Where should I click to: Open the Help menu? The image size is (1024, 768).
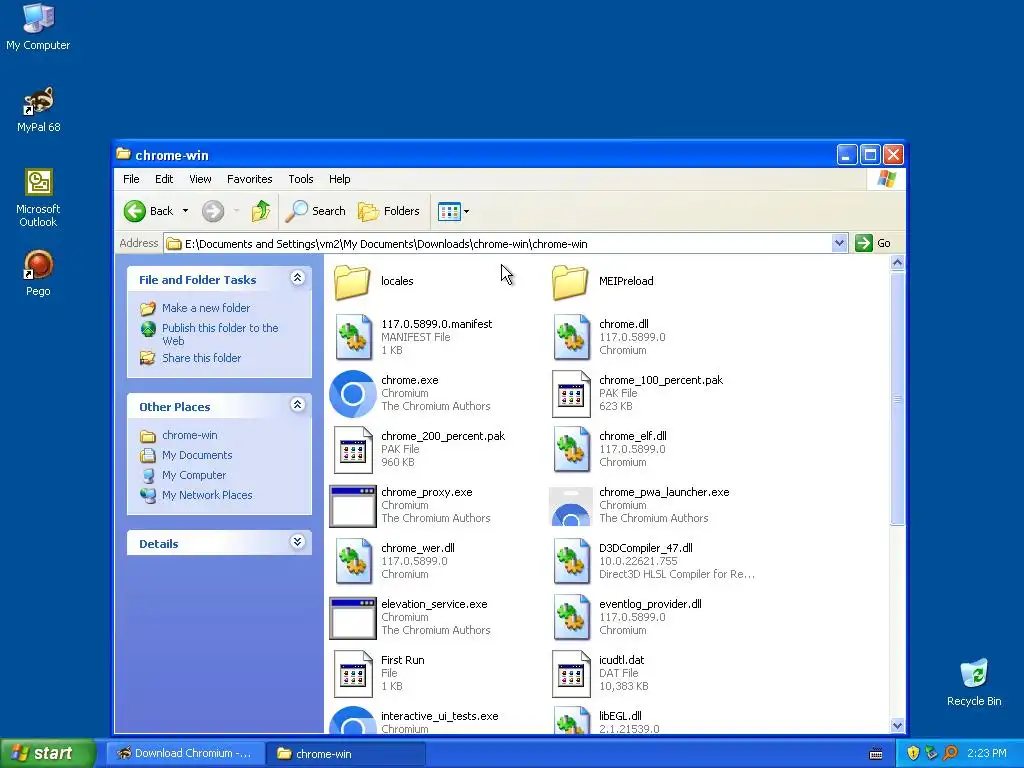340,179
